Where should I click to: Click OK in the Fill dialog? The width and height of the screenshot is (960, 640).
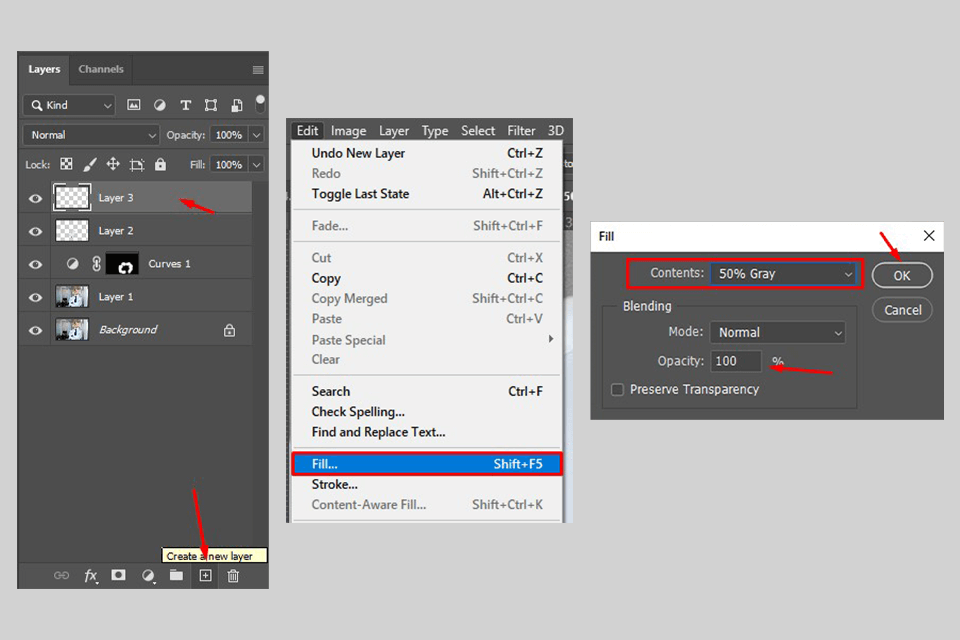(x=902, y=276)
